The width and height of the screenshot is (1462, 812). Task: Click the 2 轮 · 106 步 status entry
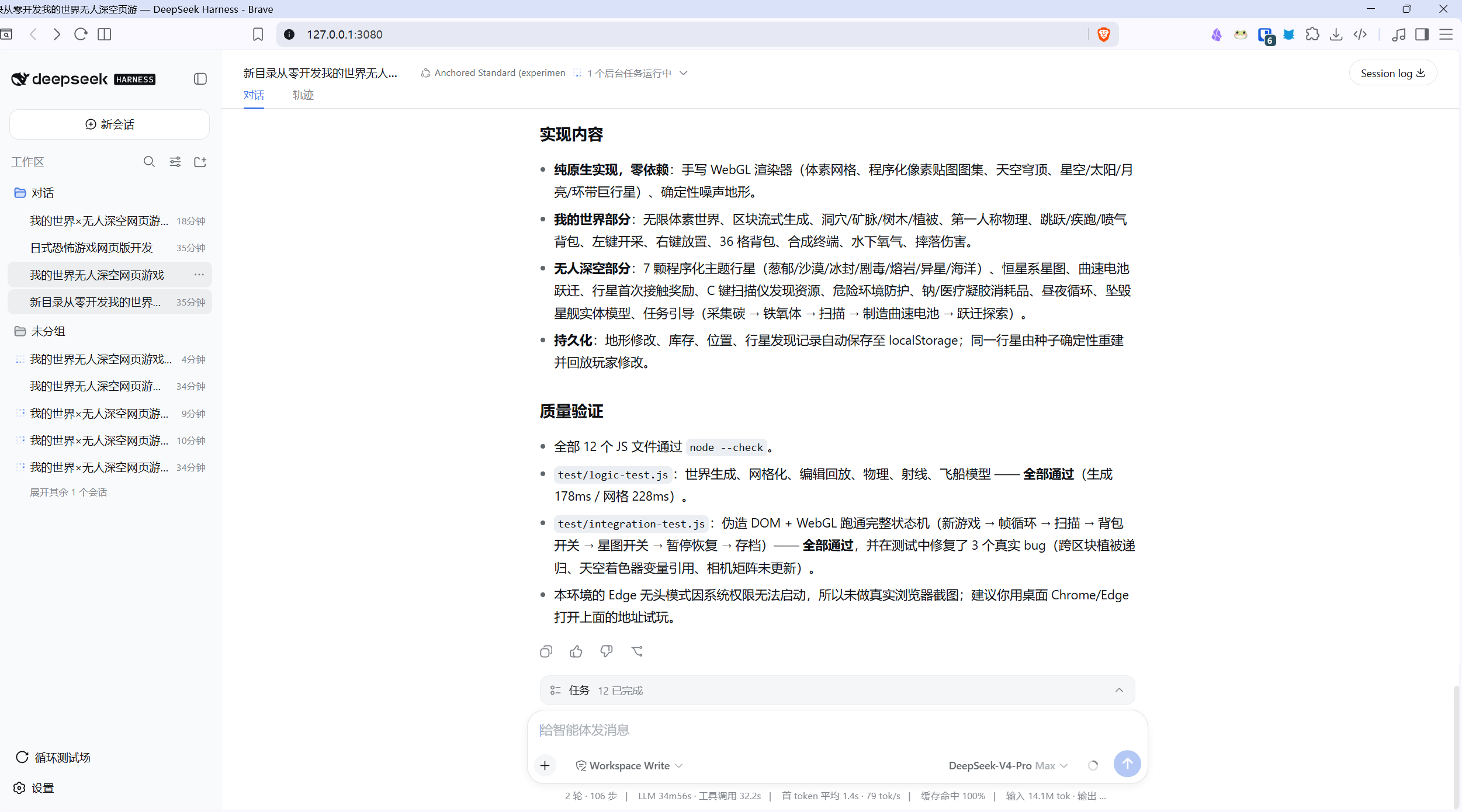591,796
